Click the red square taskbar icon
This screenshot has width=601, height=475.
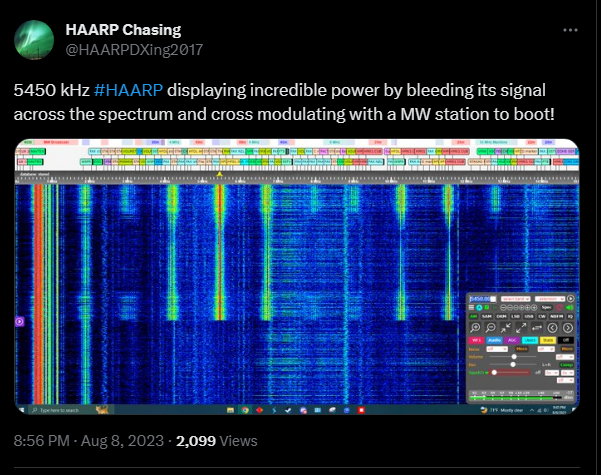click(361, 410)
